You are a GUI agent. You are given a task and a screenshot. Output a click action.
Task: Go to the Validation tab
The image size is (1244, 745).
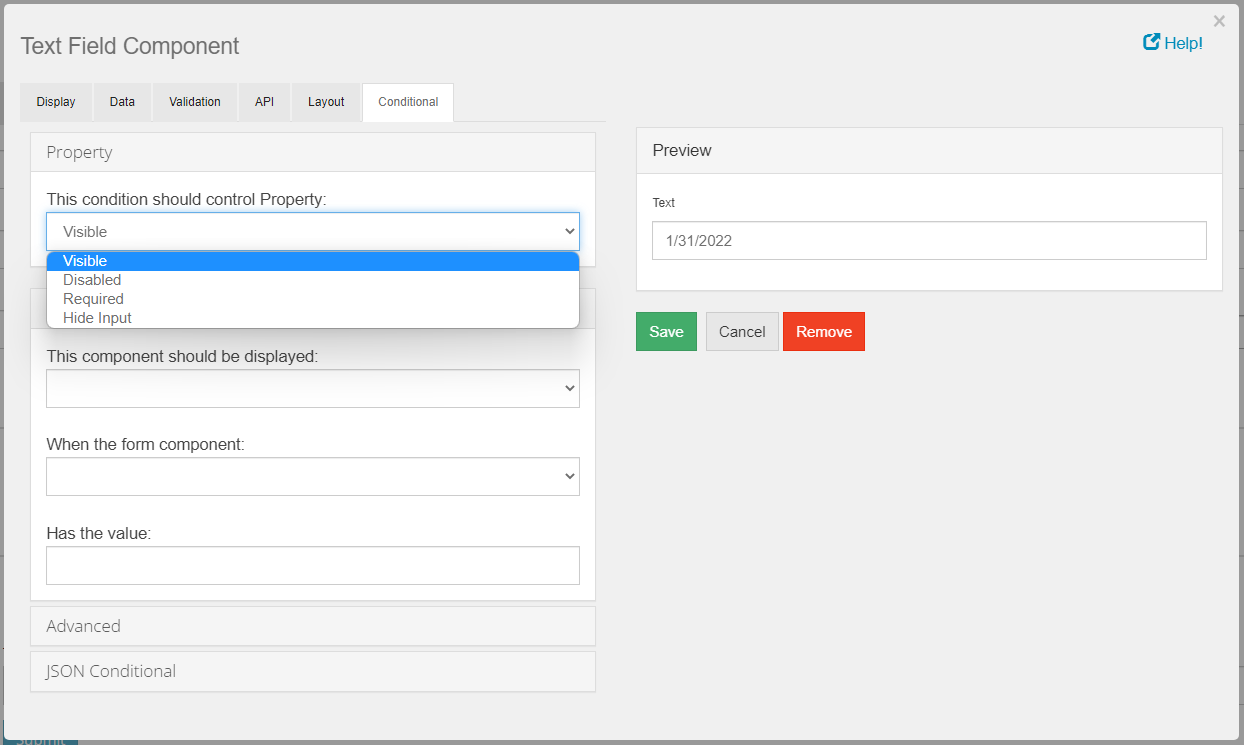tap(195, 102)
